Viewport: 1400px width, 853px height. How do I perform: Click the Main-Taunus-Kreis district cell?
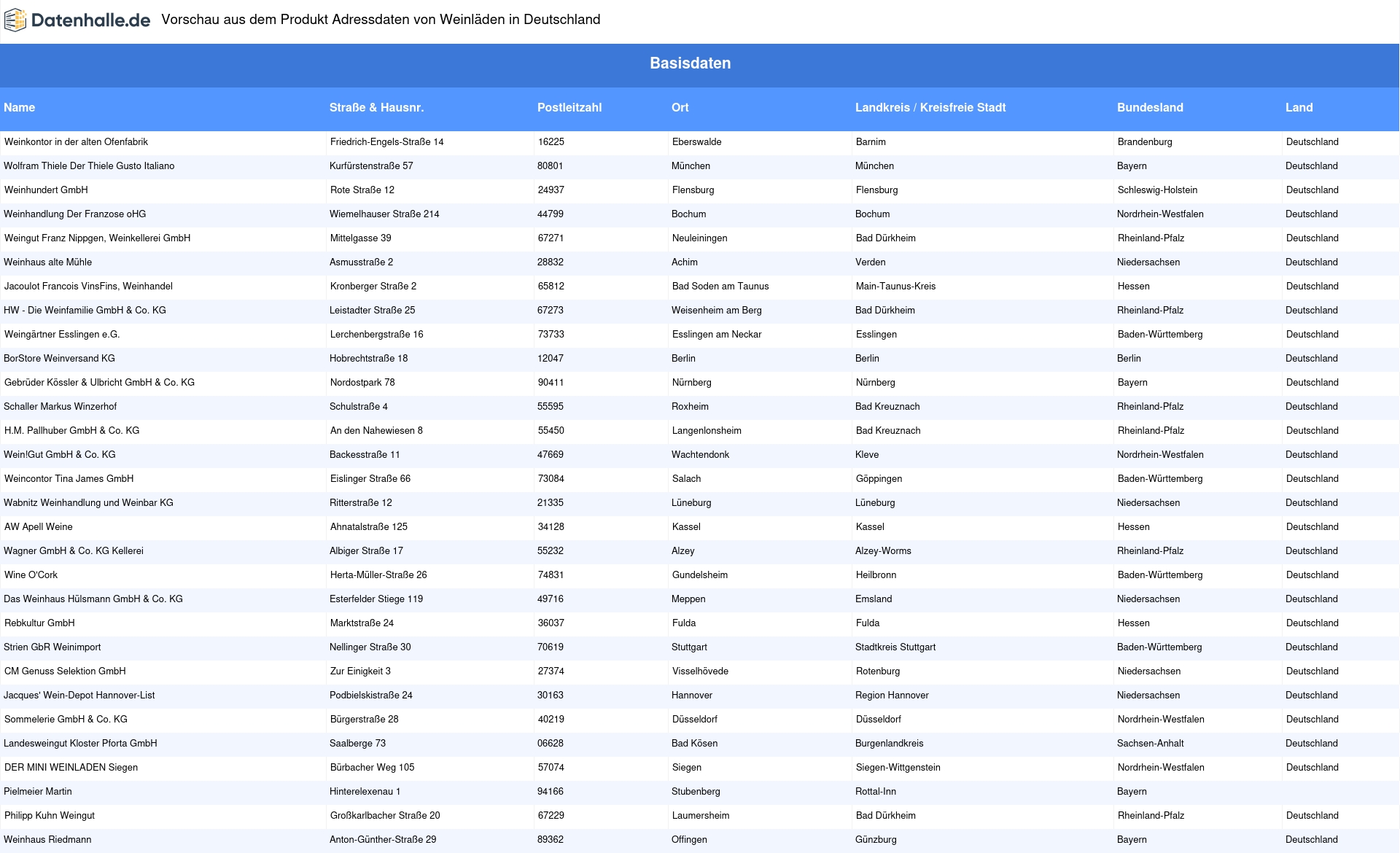pos(895,287)
